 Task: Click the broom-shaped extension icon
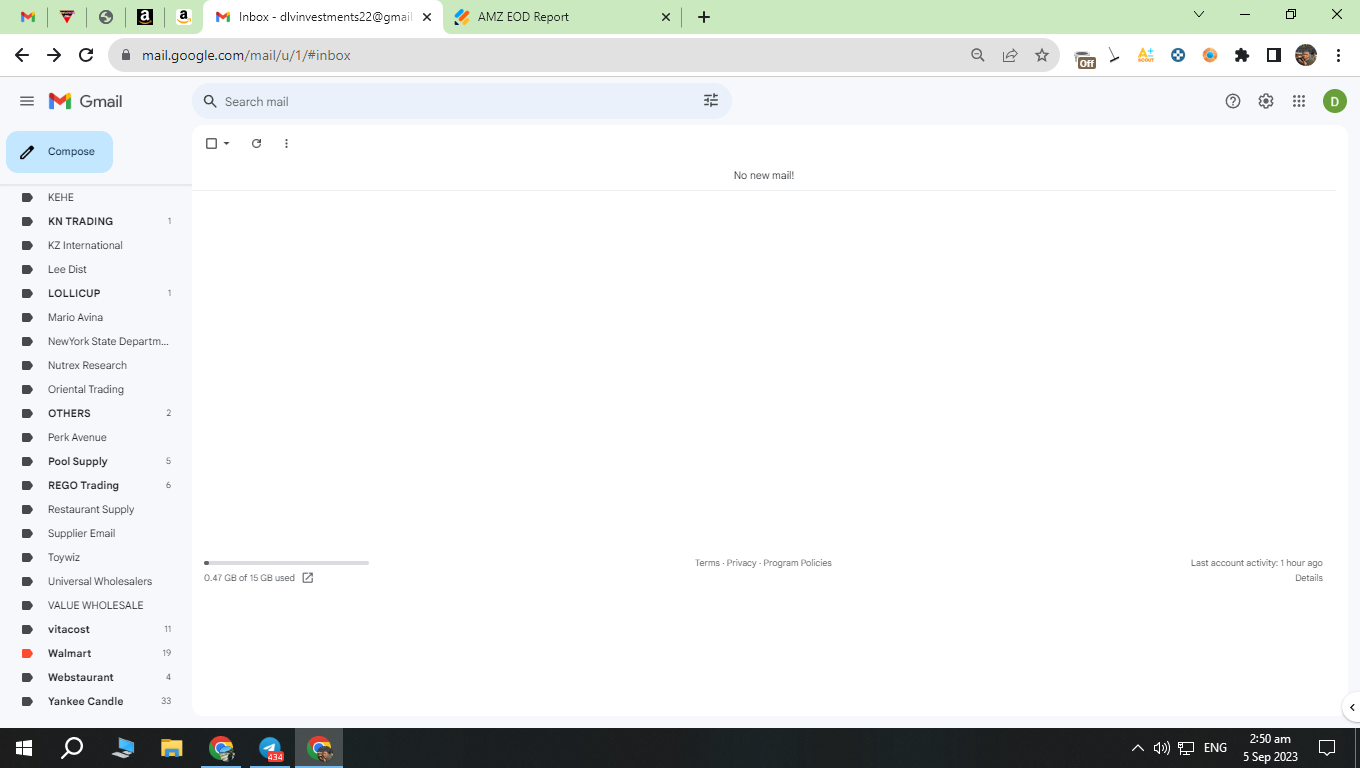pos(1114,55)
